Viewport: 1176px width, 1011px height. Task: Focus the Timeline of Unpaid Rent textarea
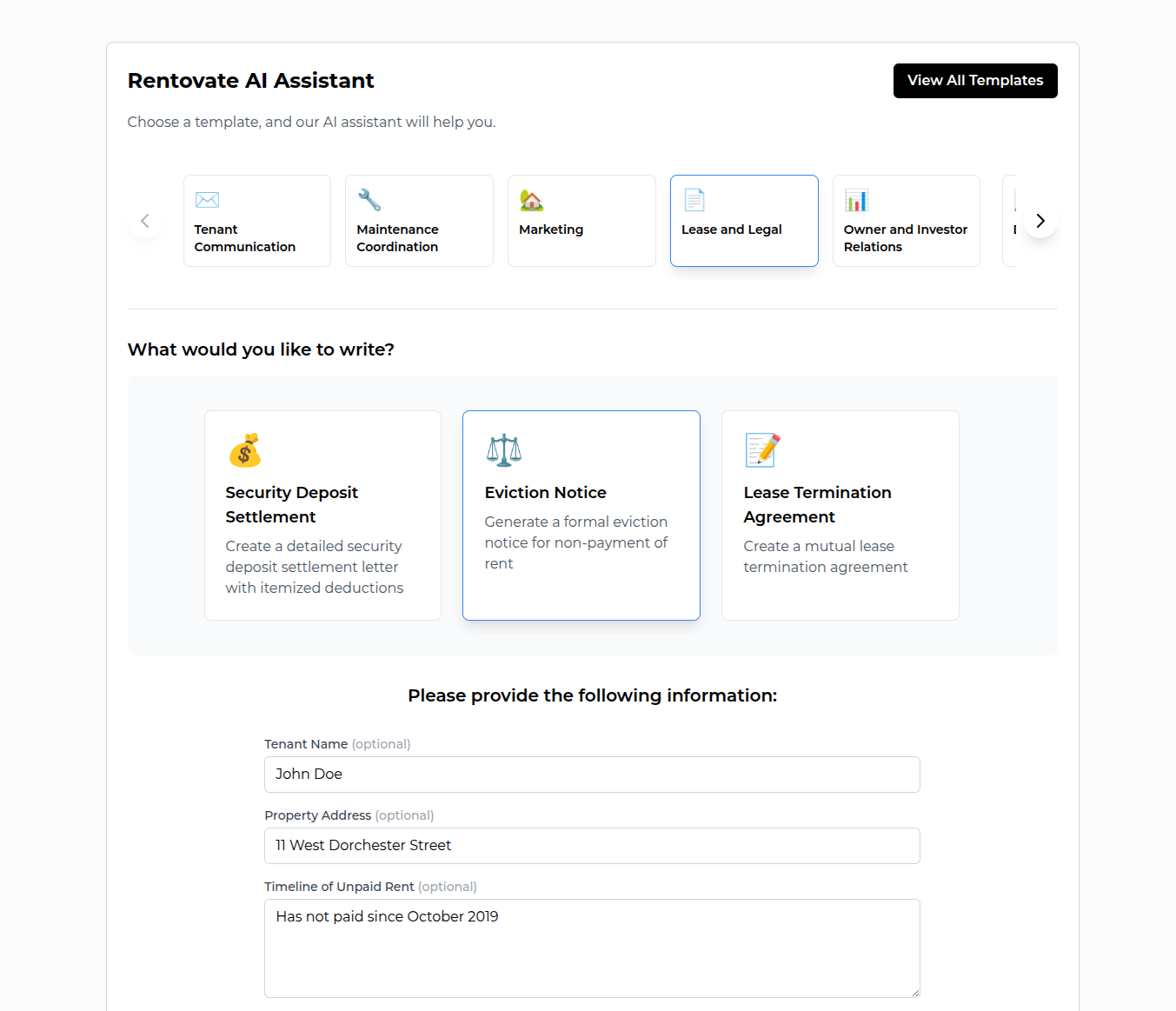click(x=592, y=948)
